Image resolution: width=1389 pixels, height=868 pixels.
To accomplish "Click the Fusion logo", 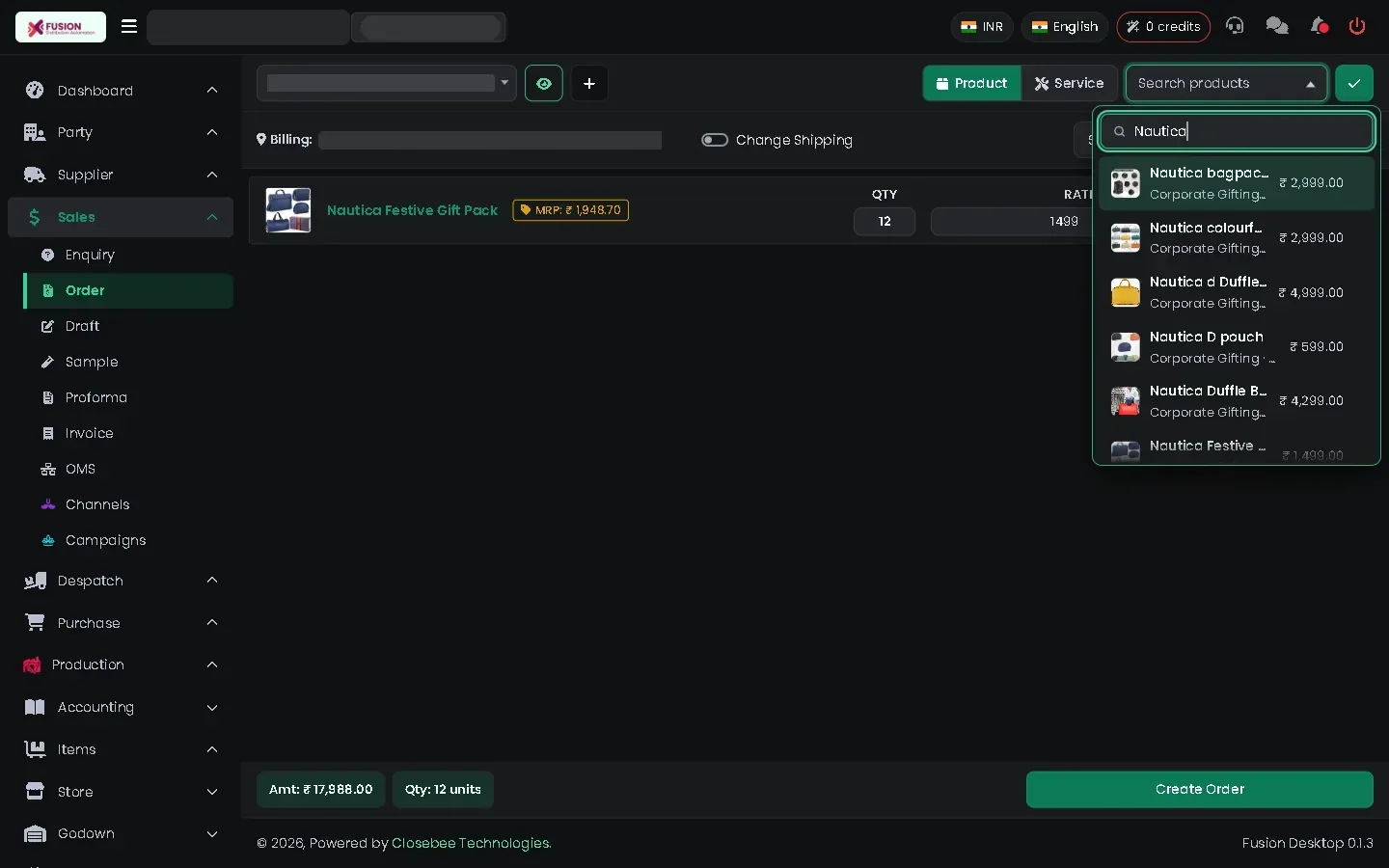I will click(x=61, y=27).
